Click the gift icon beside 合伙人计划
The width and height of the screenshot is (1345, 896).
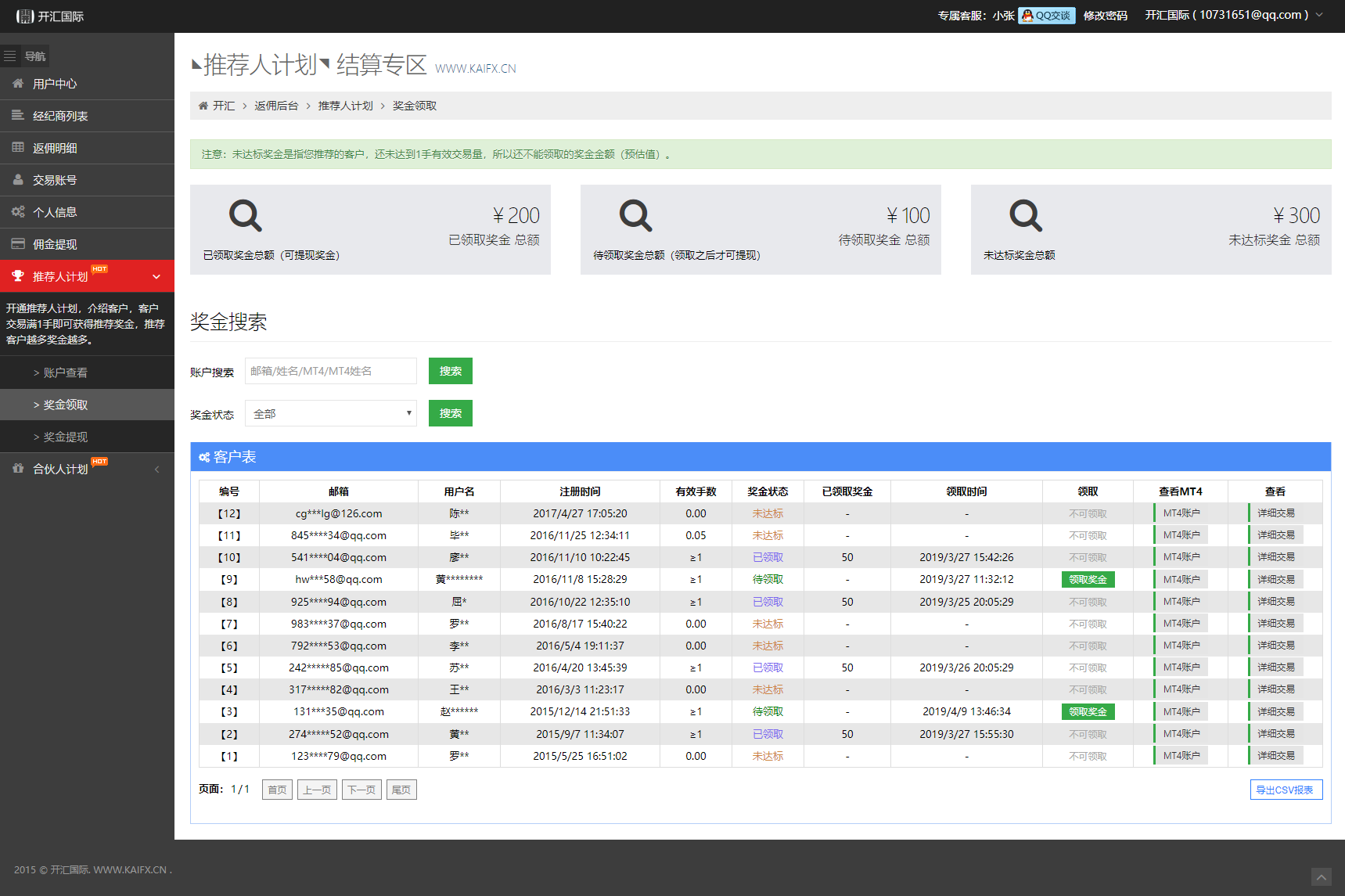click(18, 468)
